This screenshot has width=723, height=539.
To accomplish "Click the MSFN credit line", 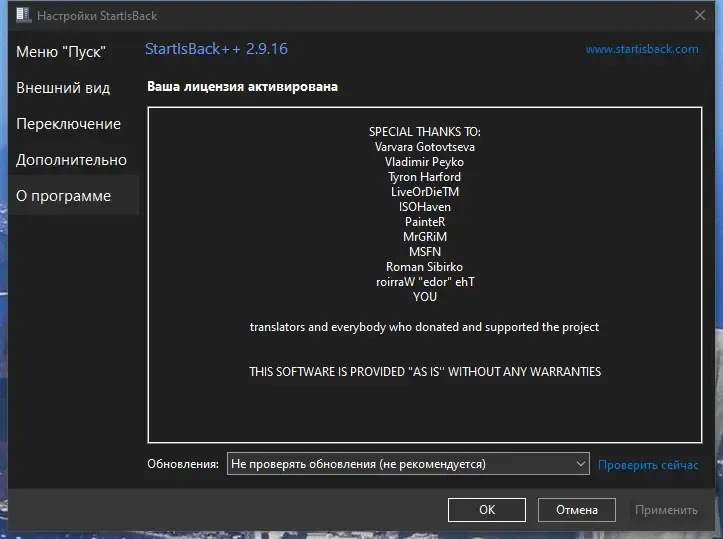I will click(425, 252).
